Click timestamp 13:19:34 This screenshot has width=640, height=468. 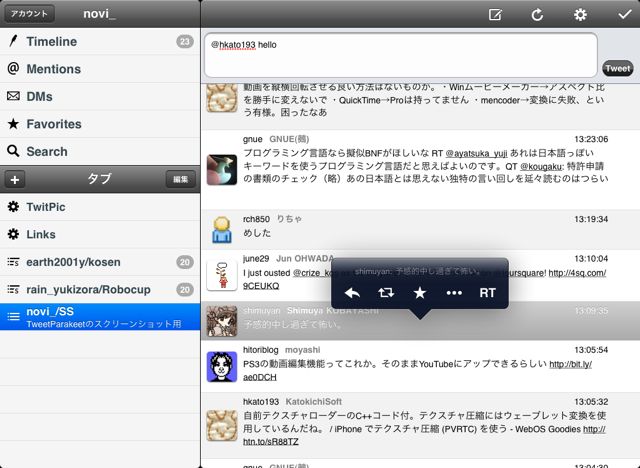coord(591,219)
